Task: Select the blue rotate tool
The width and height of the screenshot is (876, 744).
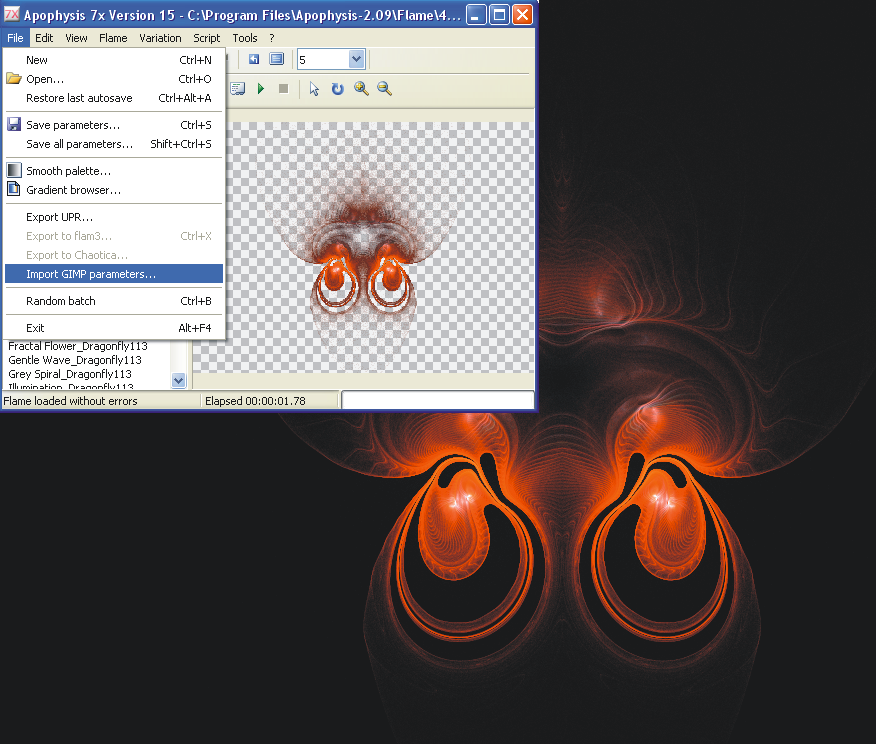Action: pos(337,89)
